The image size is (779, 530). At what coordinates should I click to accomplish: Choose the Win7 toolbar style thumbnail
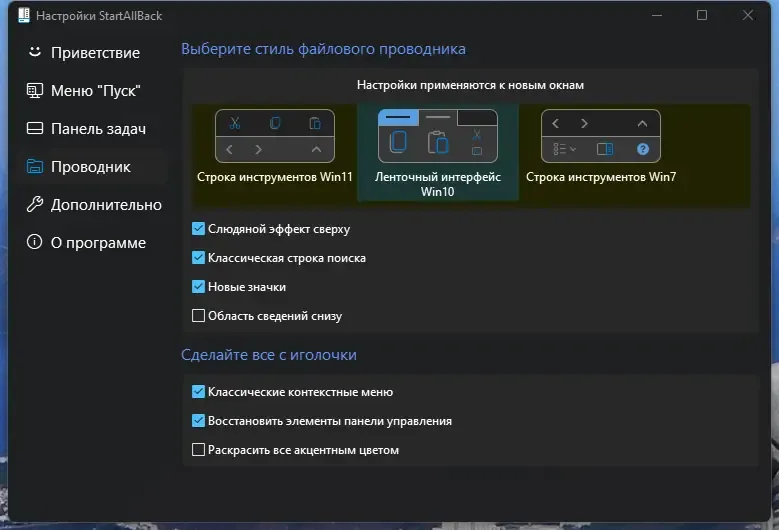tap(601, 136)
